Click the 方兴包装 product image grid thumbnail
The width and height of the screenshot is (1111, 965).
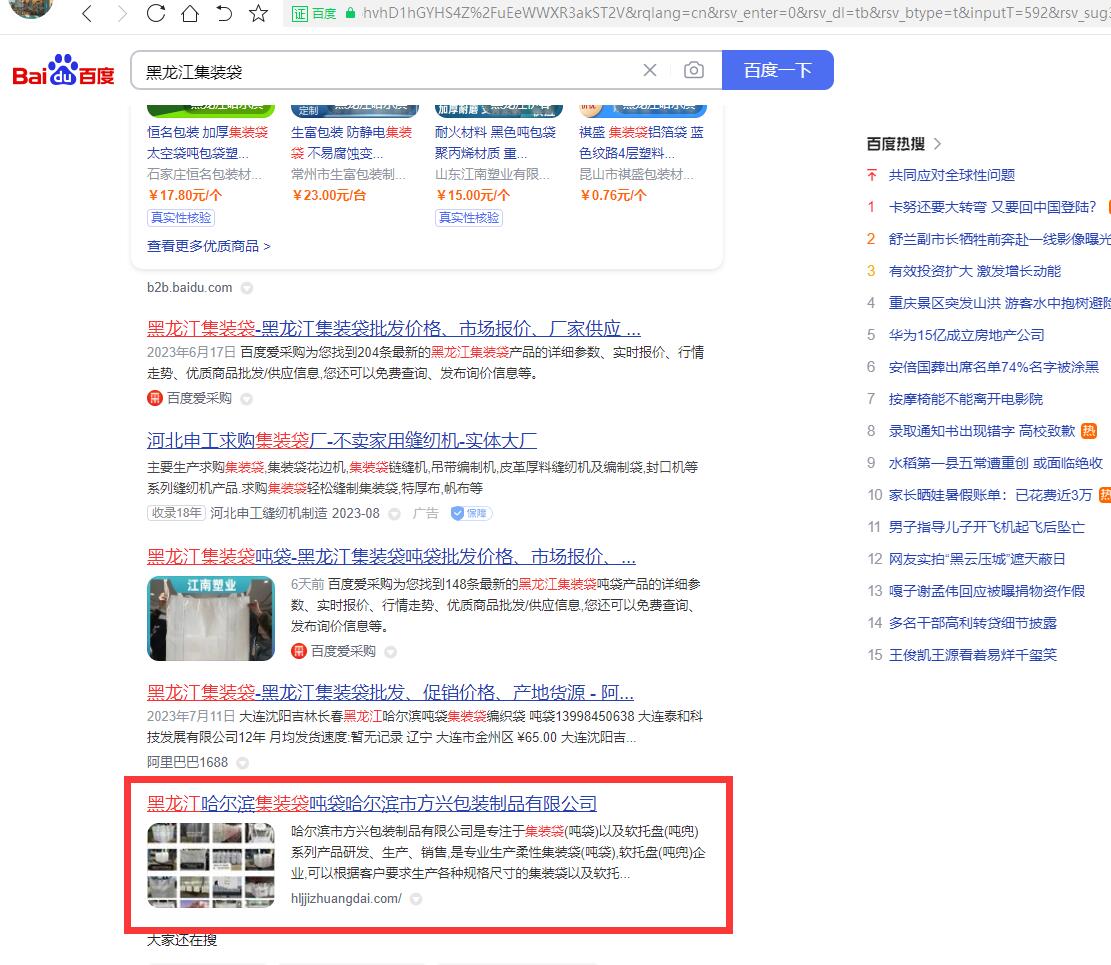tap(210, 865)
